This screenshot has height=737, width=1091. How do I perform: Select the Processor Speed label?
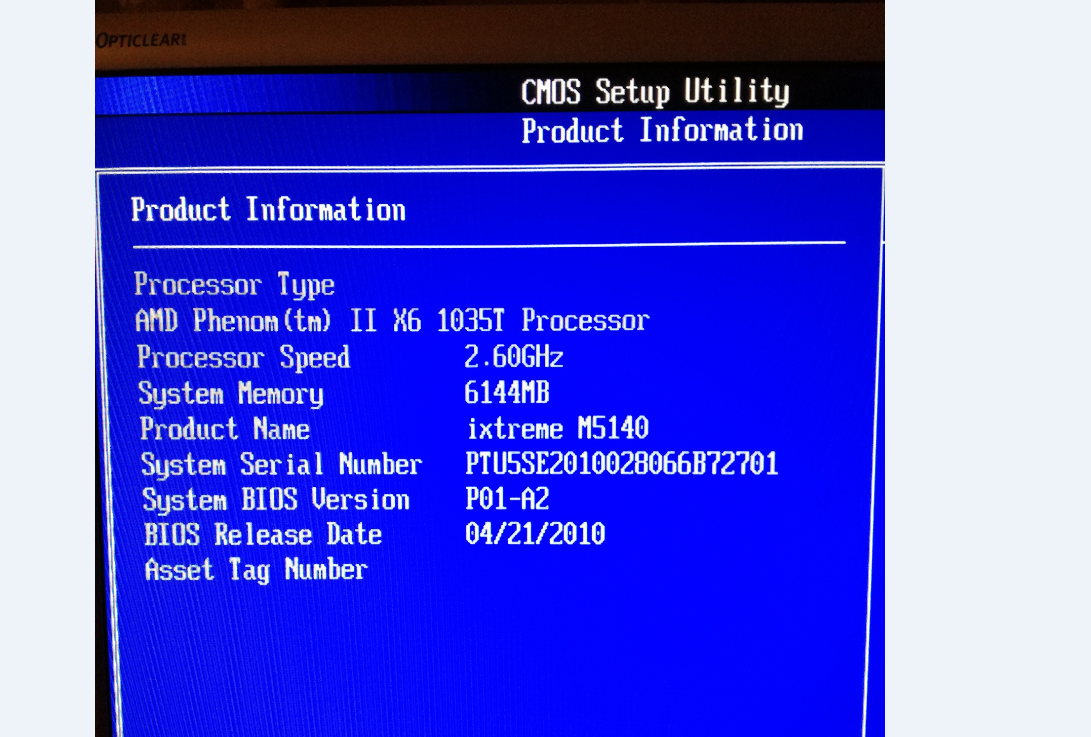tap(244, 358)
